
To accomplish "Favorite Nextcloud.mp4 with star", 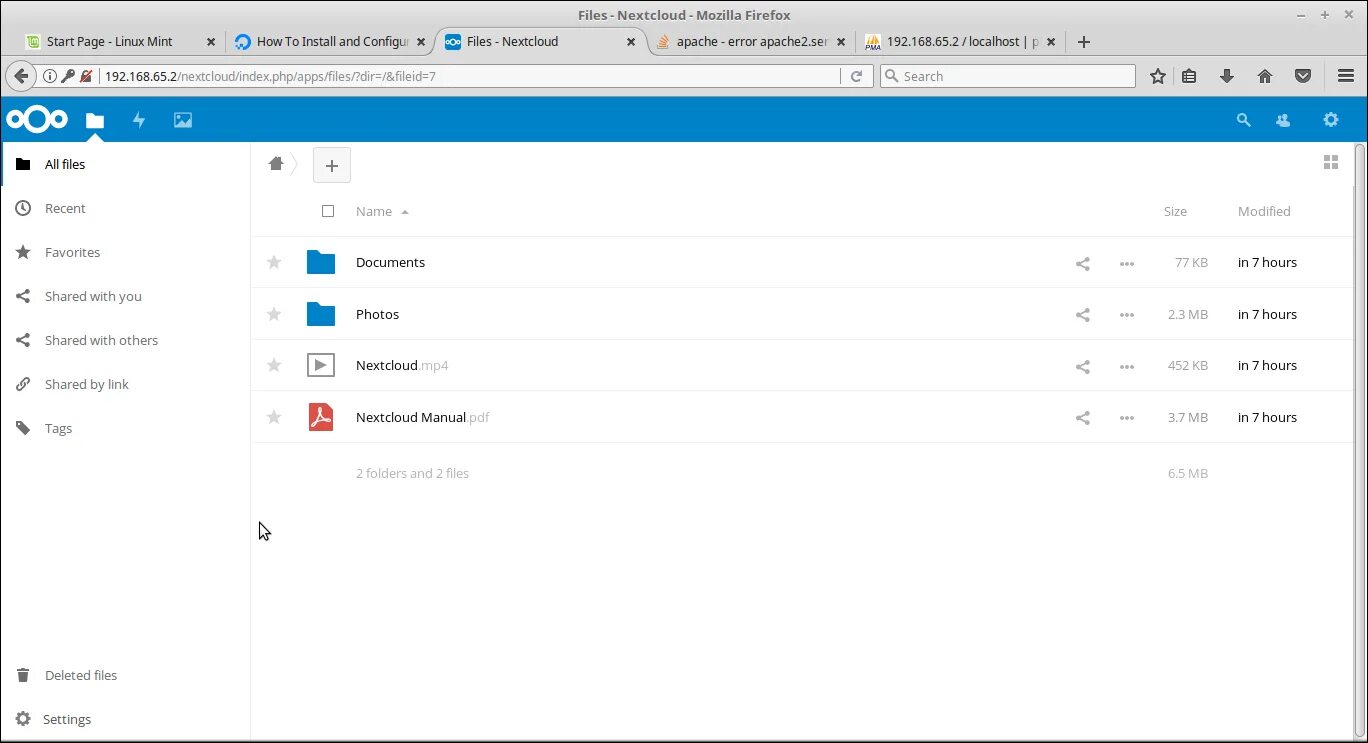I will (x=274, y=366).
